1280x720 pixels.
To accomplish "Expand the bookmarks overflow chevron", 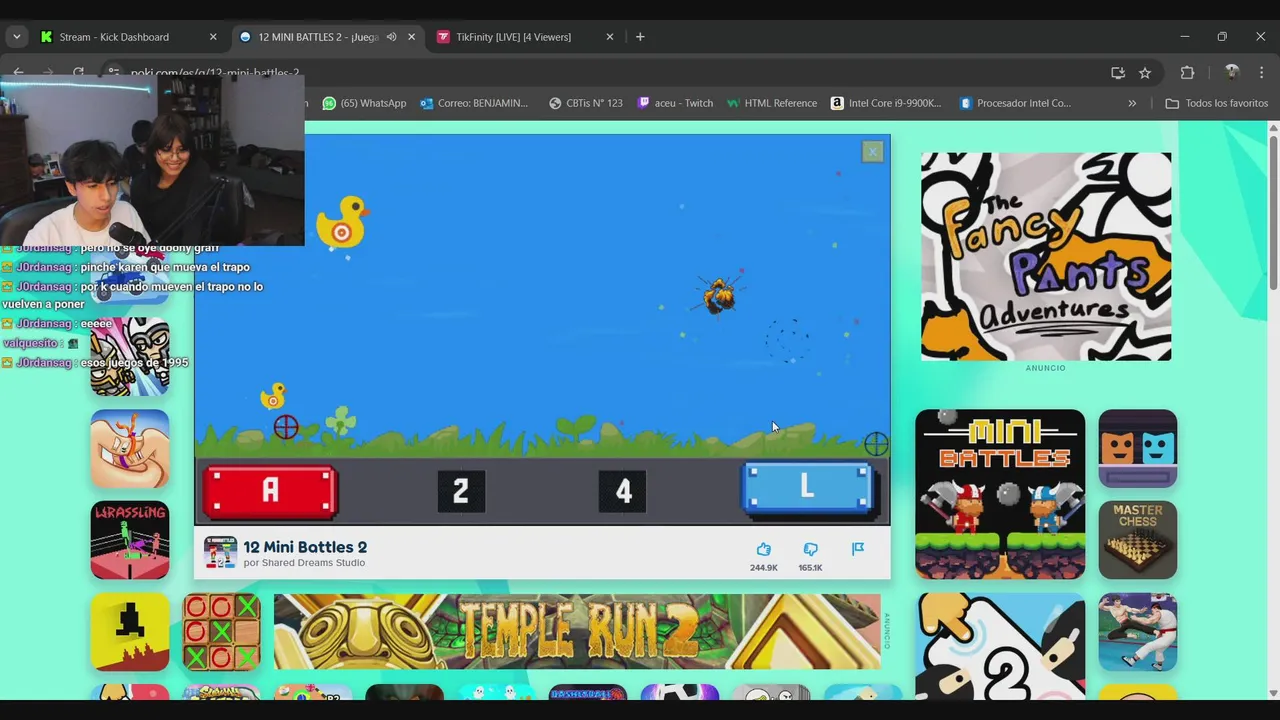I will coord(1132,103).
